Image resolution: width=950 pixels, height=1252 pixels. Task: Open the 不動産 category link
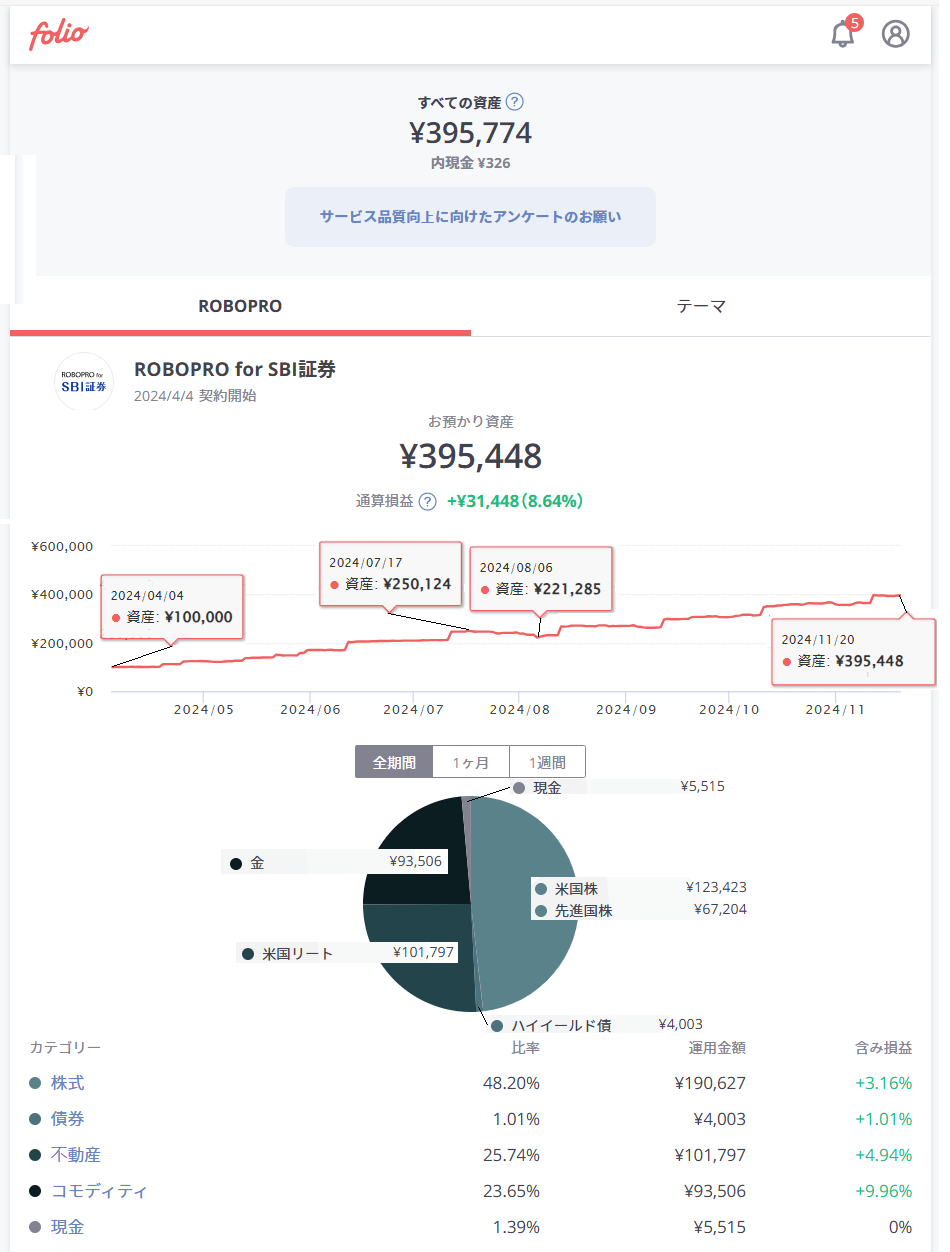point(76,1155)
